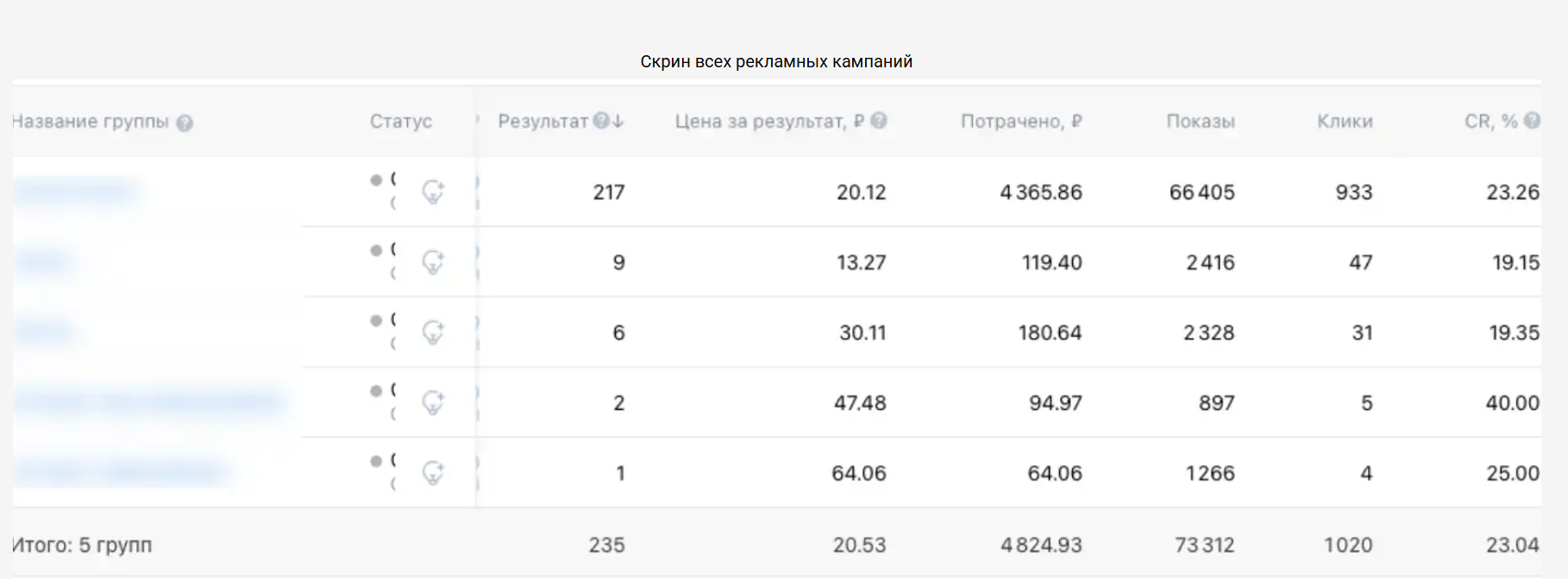
Task: Click spent amount 94.97
Action: pos(1056,403)
